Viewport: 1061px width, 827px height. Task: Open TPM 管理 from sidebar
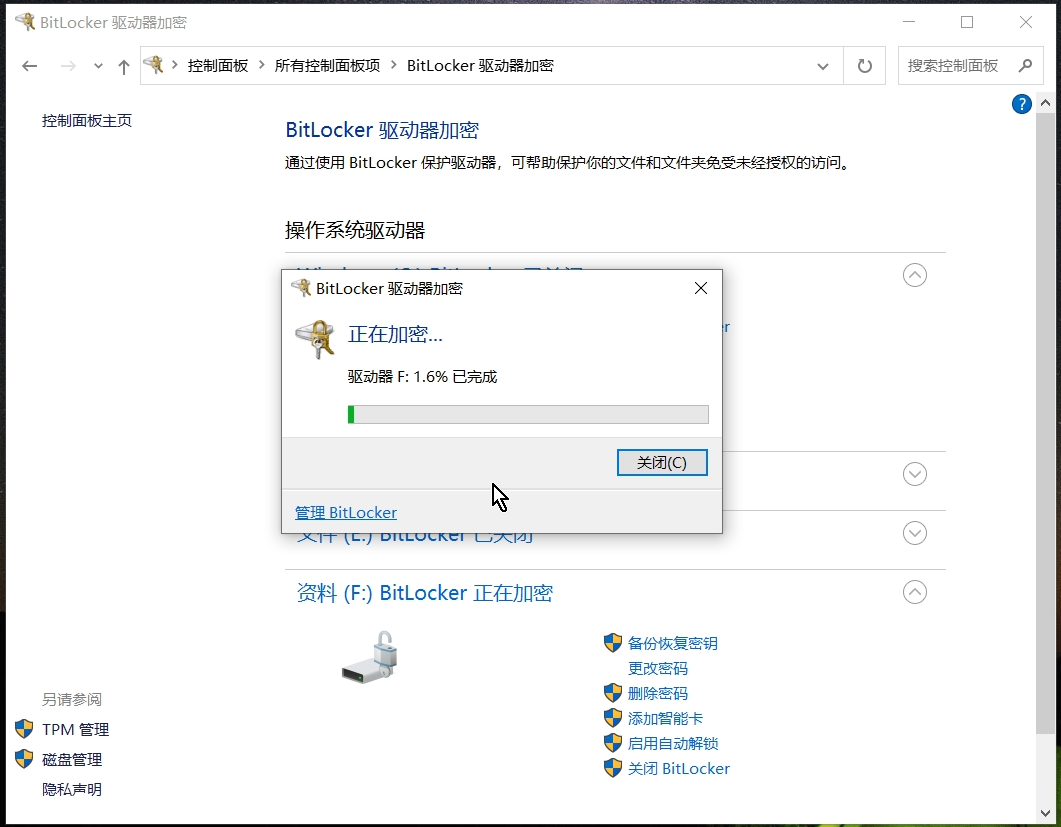pyautogui.click(x=75, y=730)
